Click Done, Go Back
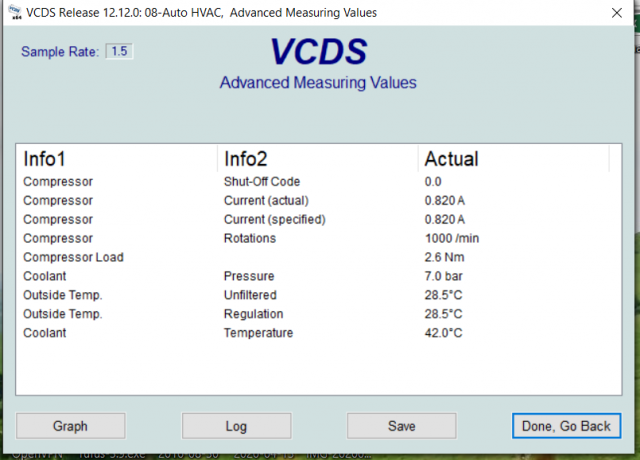The height and width of the screenshot is (460, 640). point(566,426)
